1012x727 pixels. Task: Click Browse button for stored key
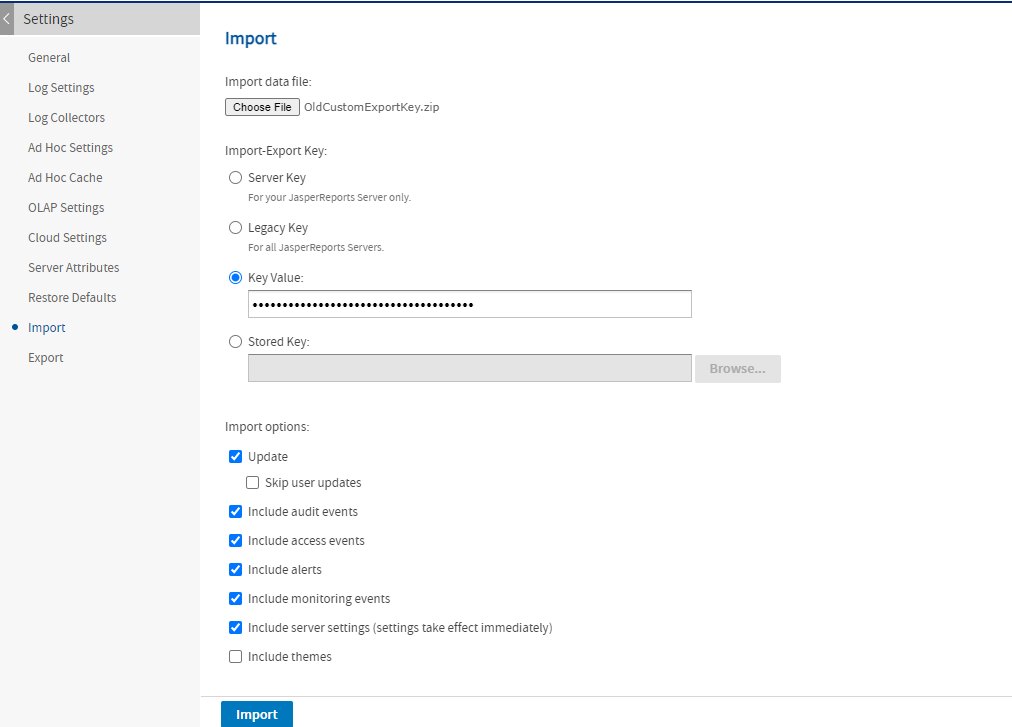pyautogui.click(x=738, y=369)
